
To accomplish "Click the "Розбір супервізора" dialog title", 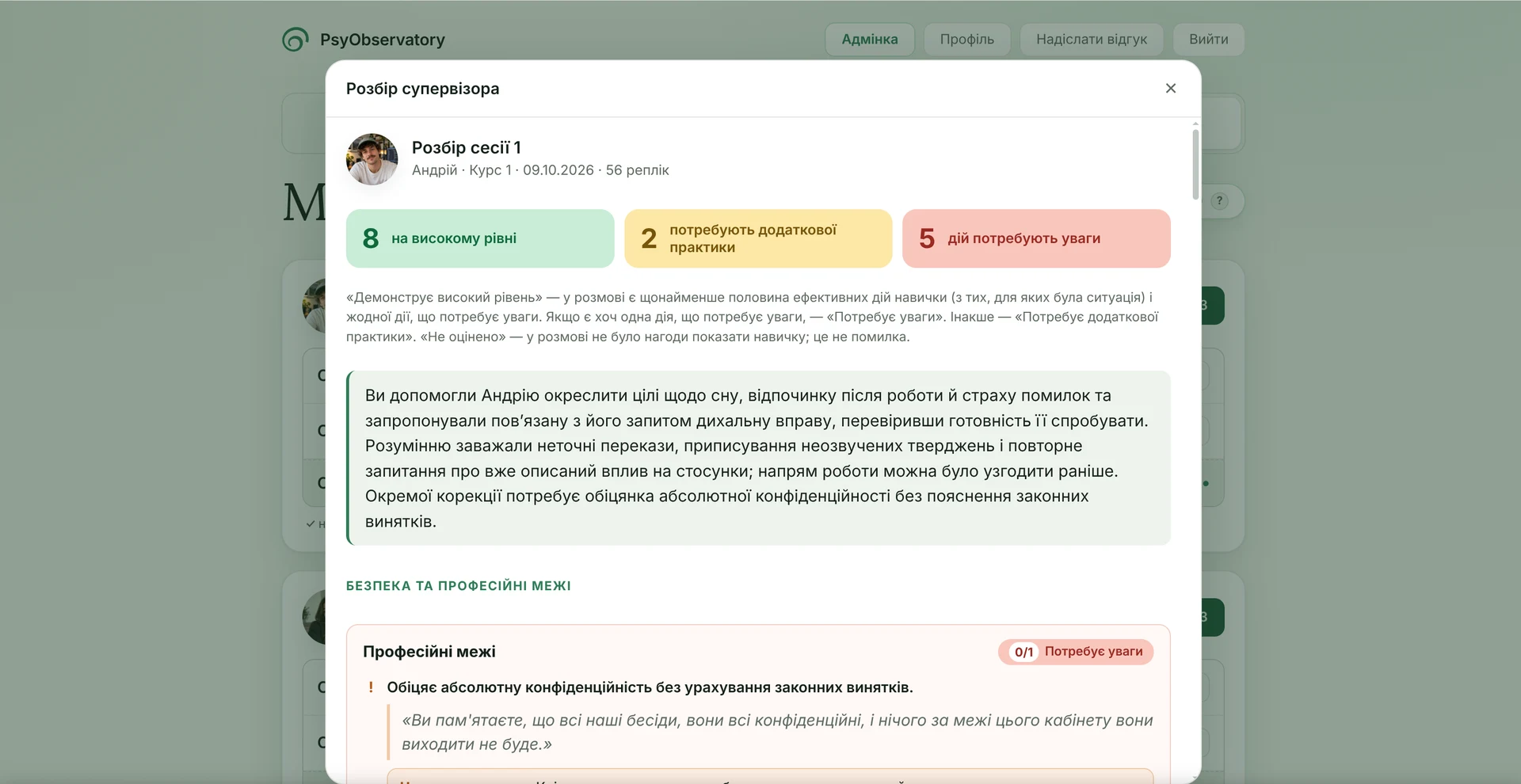I will tap(422, 89).
